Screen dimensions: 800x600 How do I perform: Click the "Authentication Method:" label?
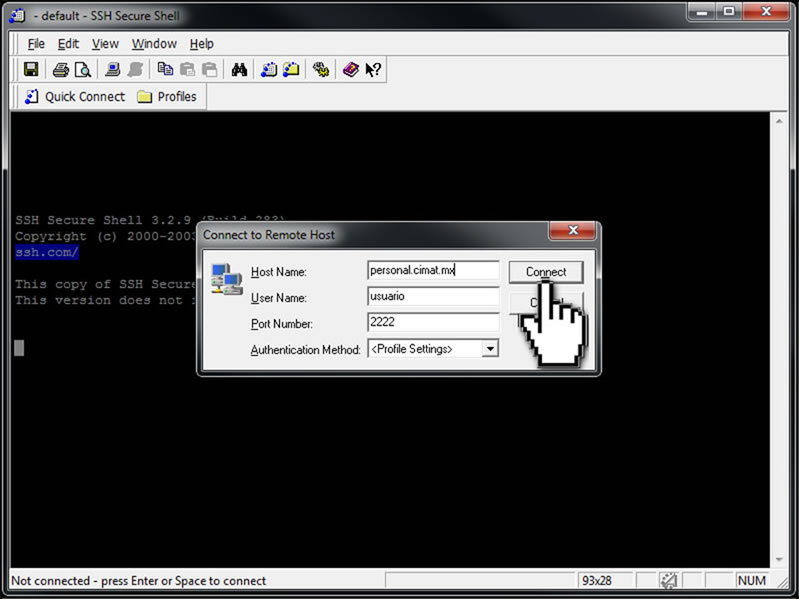pos(306,350)
